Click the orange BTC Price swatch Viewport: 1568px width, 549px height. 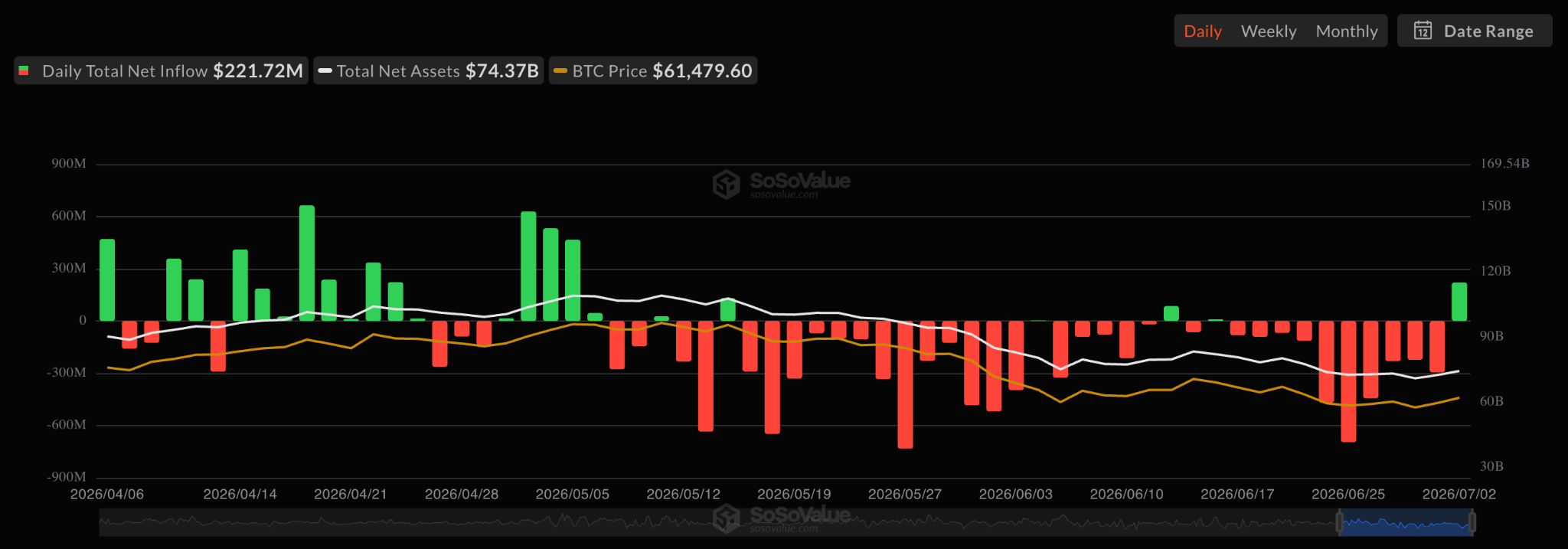click(560, 71)
